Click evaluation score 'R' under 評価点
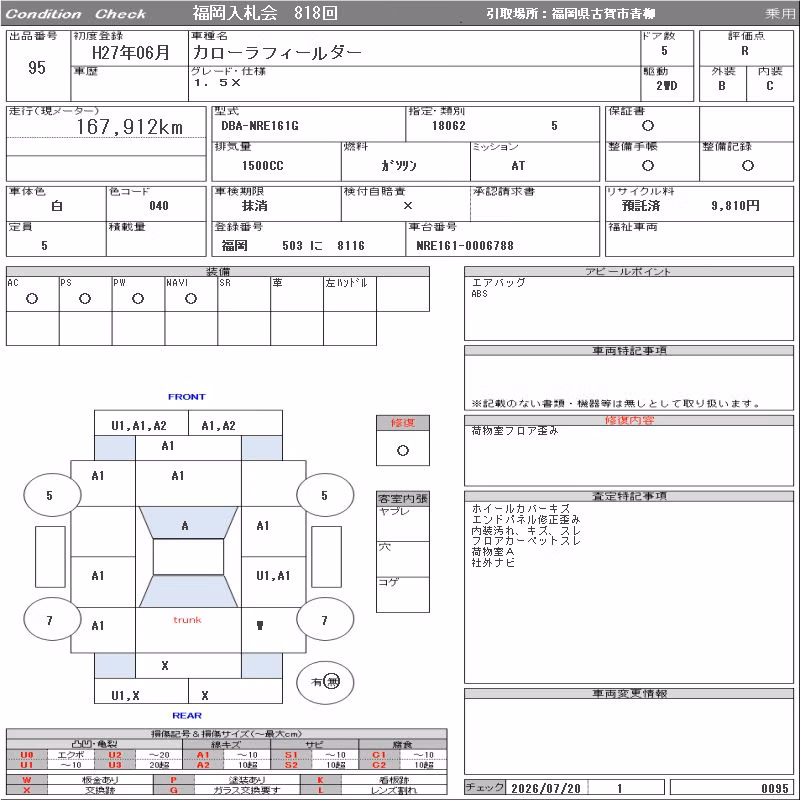 [745, 51]
